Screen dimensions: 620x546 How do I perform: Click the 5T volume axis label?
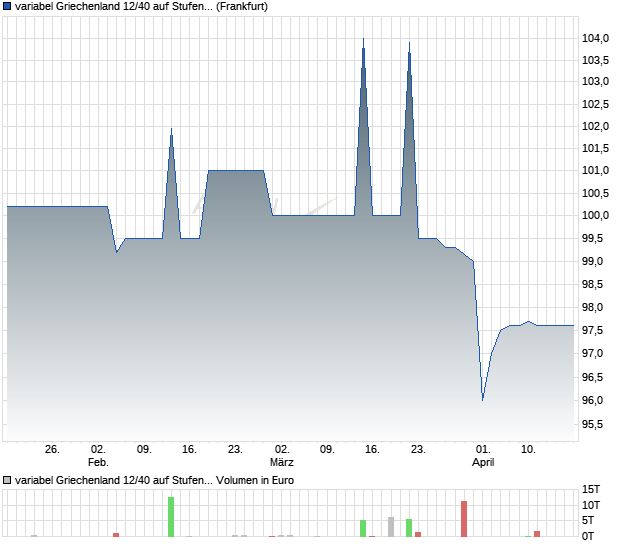[x=588, y=520]
